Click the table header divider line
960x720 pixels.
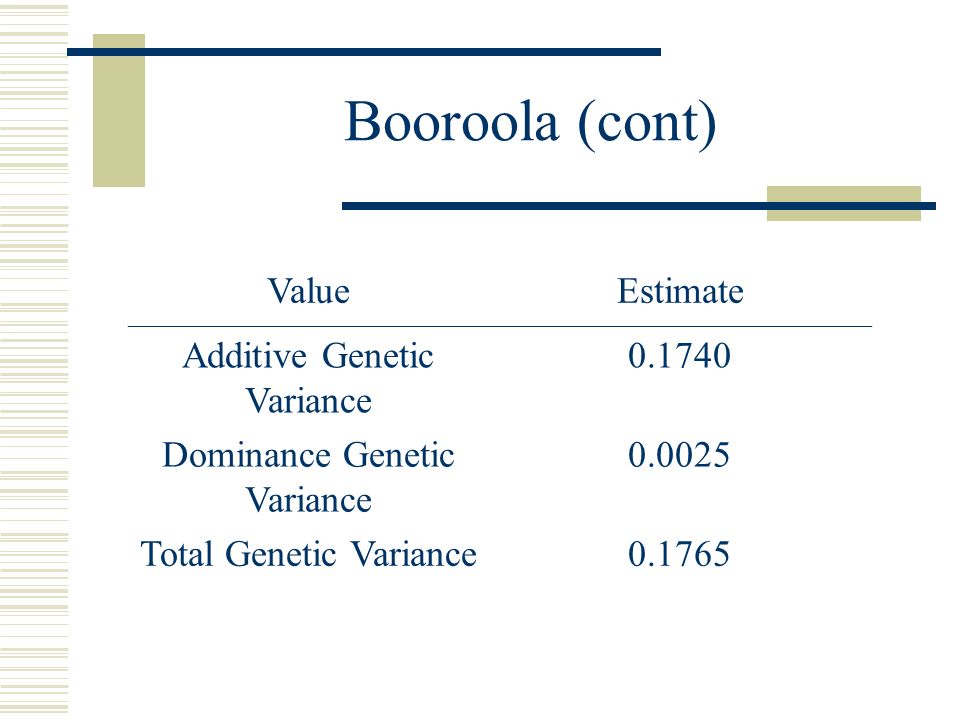500,327
